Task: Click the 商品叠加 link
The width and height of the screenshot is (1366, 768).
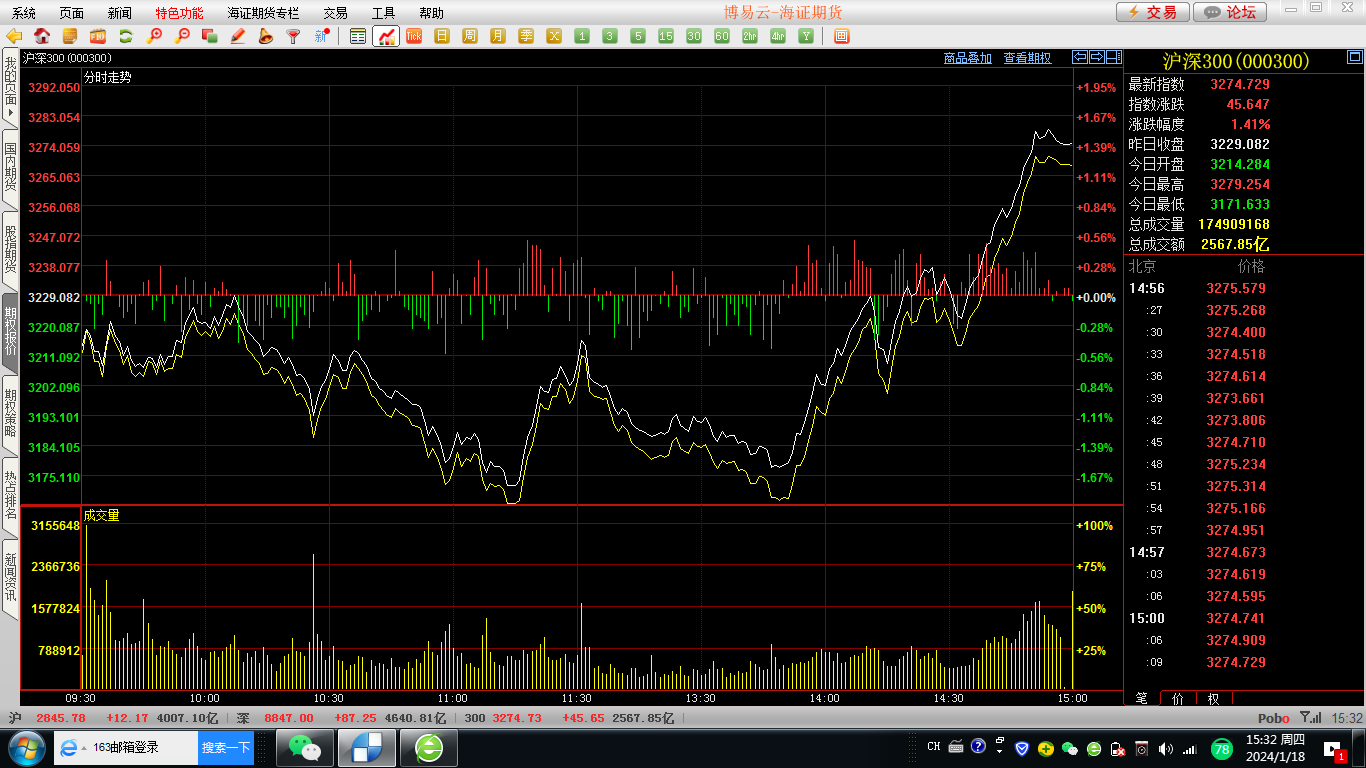Action: pos(968,58)
